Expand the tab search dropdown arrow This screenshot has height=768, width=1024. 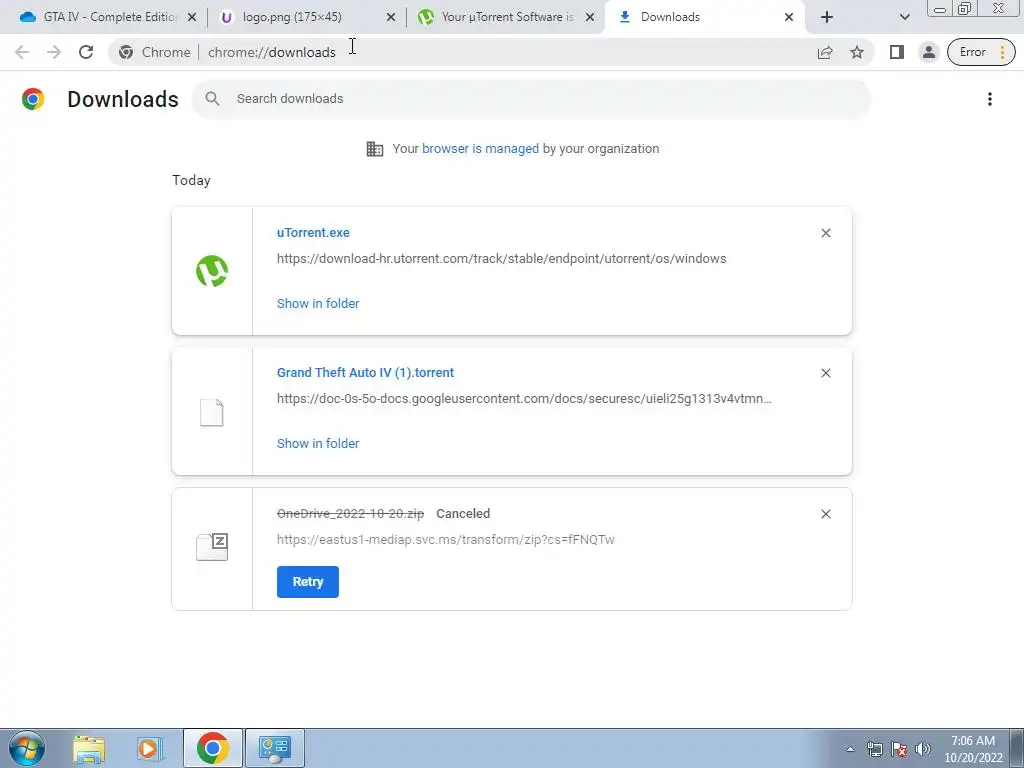(x=904, y=18)
